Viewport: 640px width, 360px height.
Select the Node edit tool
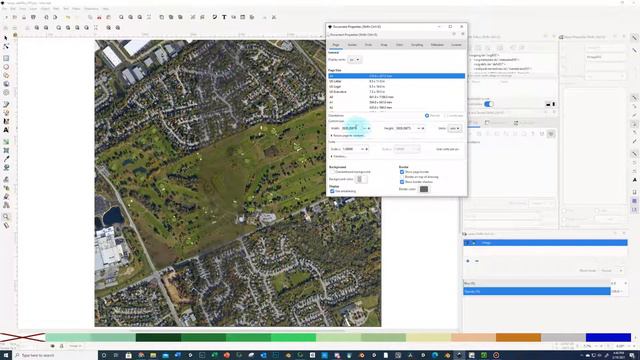coord(6,46)
